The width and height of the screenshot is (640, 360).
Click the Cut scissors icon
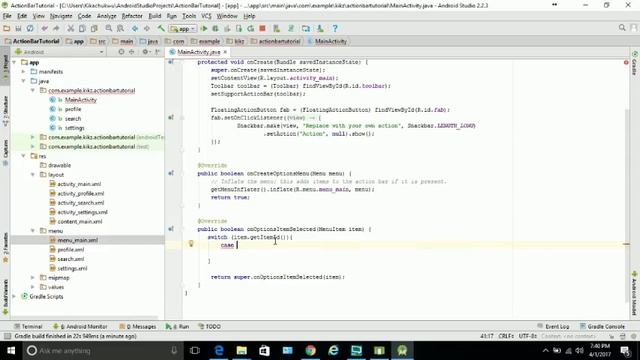[71, 29]
